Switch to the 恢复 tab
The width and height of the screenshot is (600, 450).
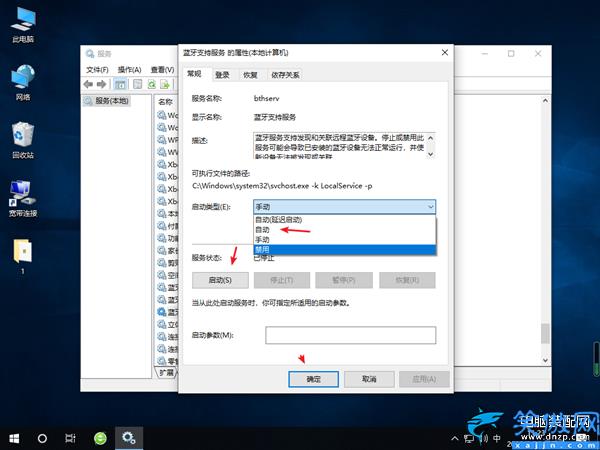pos(251,75)
